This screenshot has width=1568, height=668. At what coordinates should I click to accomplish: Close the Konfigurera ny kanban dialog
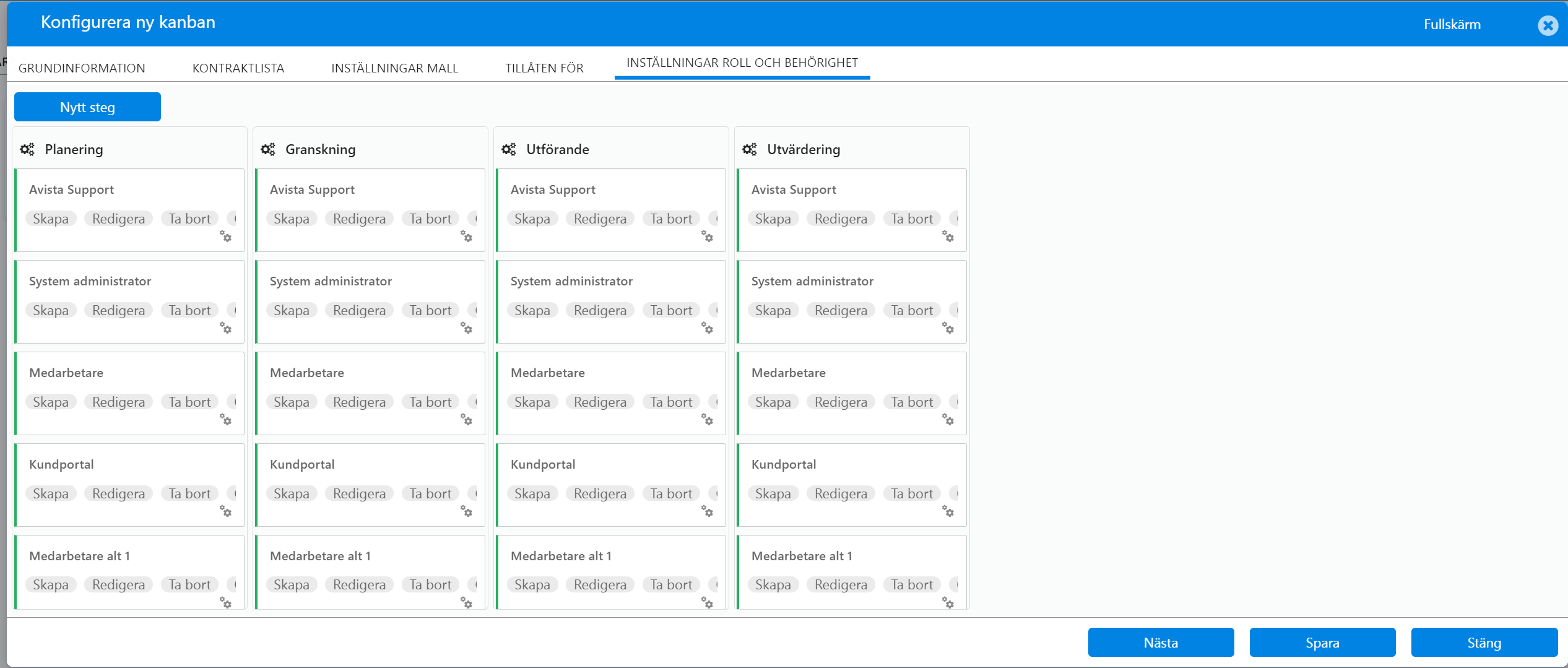pos(1548,25)
